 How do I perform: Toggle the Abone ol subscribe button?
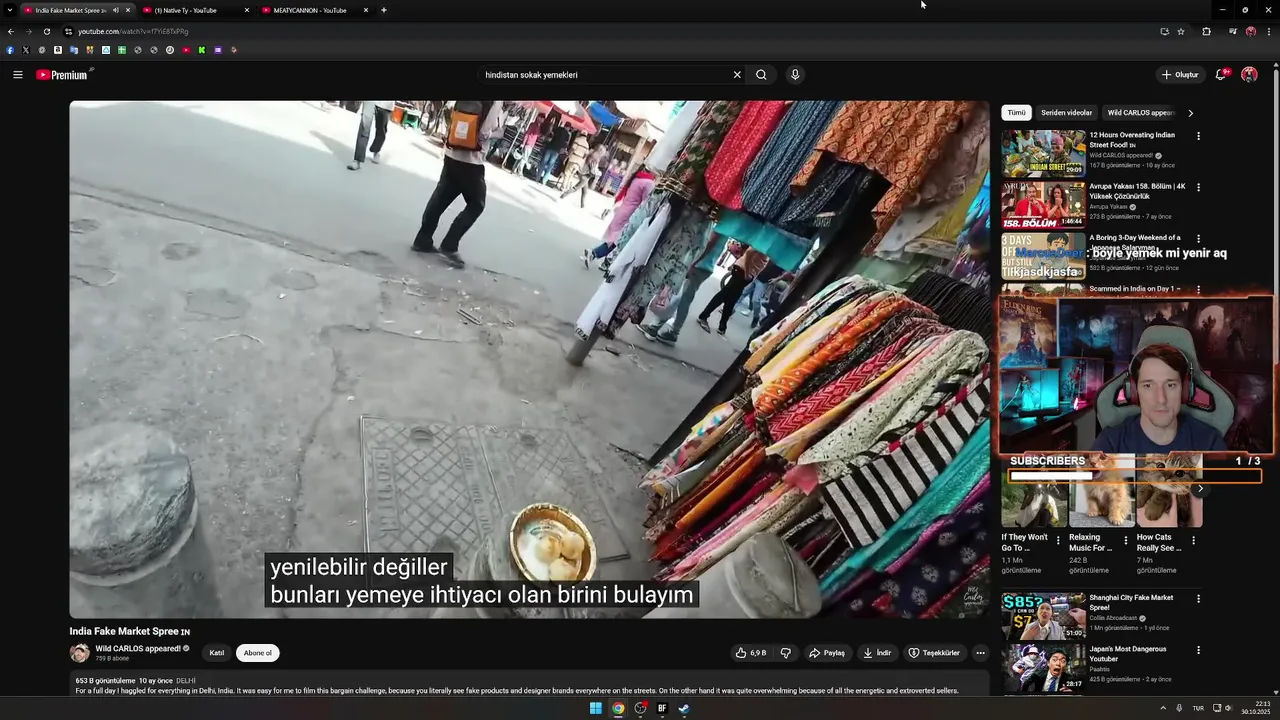point(258,653)
